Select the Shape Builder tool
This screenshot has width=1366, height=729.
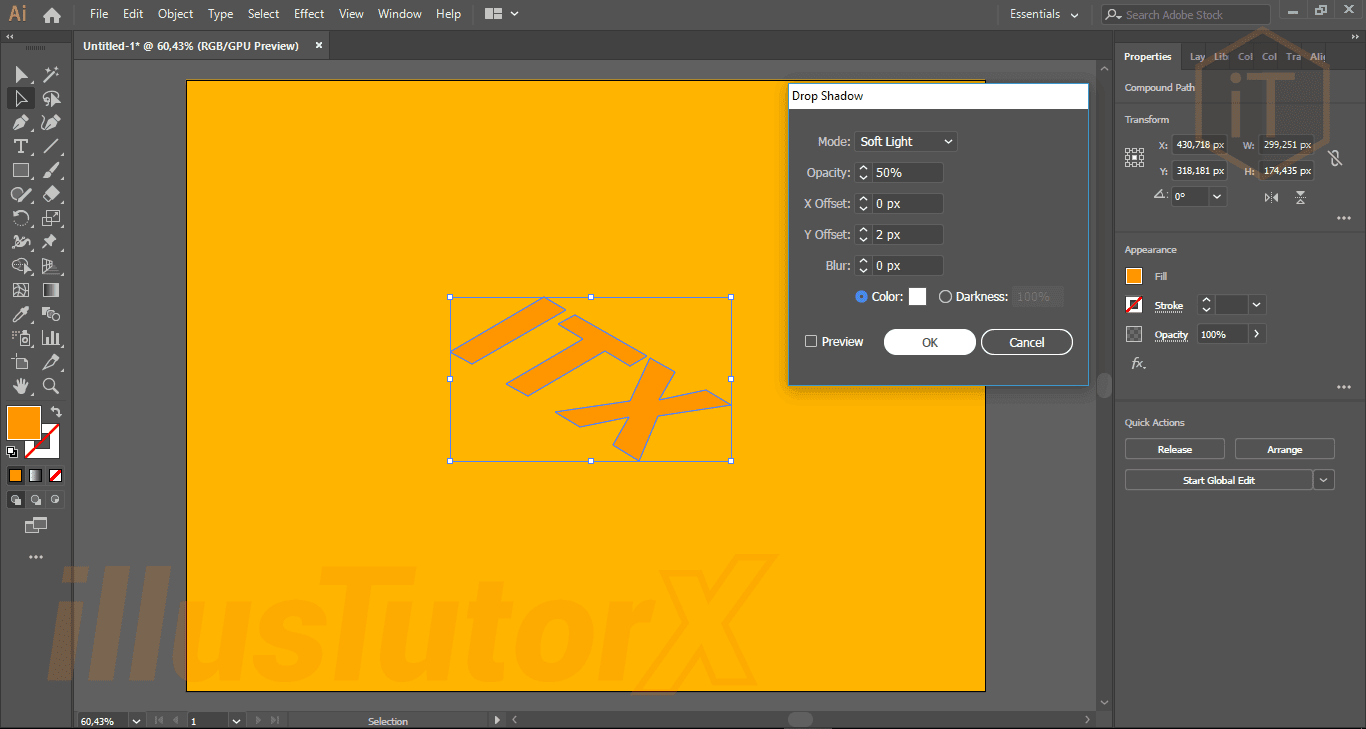coord(21,266)
